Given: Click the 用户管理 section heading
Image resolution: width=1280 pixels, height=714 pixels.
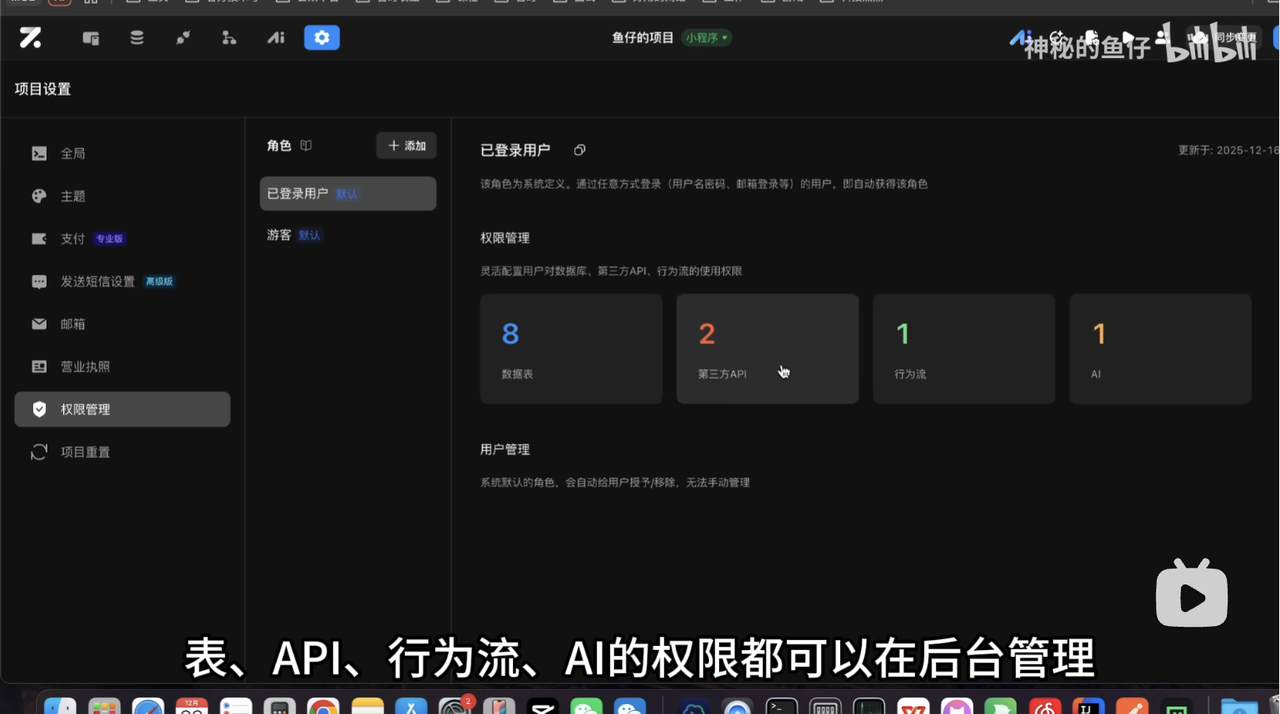Looking at the screenshot, I should (505, 450).
